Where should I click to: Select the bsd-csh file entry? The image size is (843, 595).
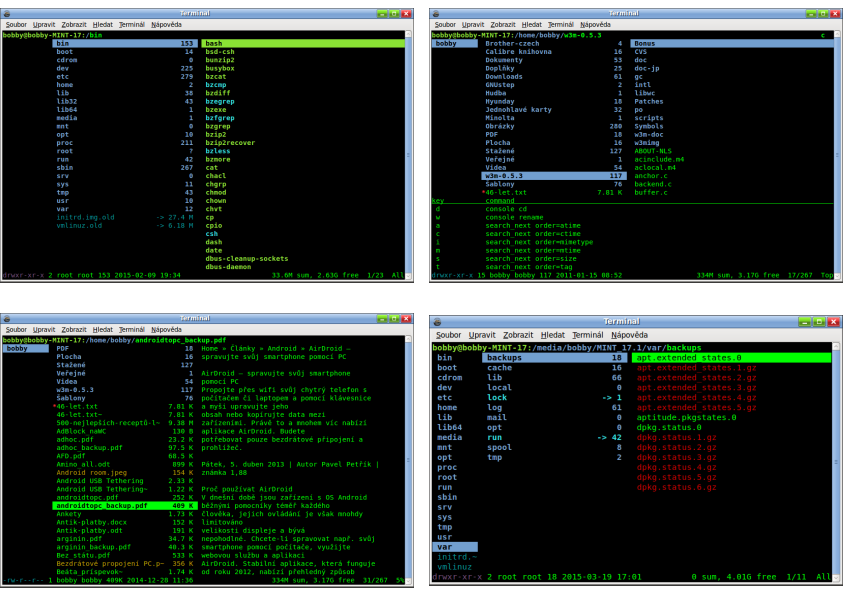(219, 52)
